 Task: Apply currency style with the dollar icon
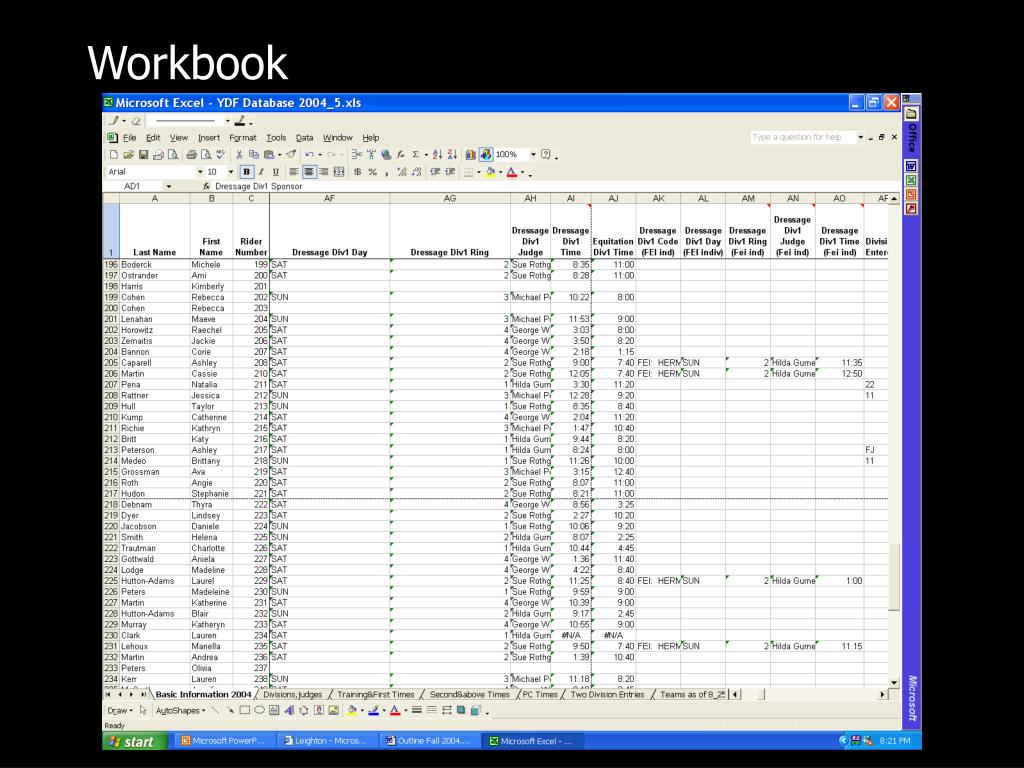point(358,172)
